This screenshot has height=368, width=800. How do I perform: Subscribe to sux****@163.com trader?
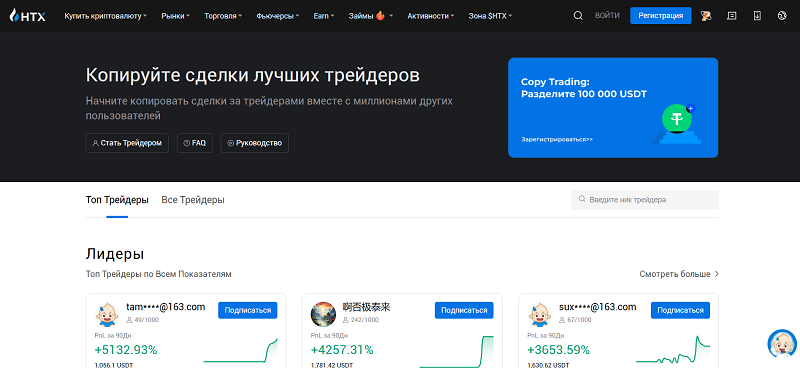(x=681, y=310)
